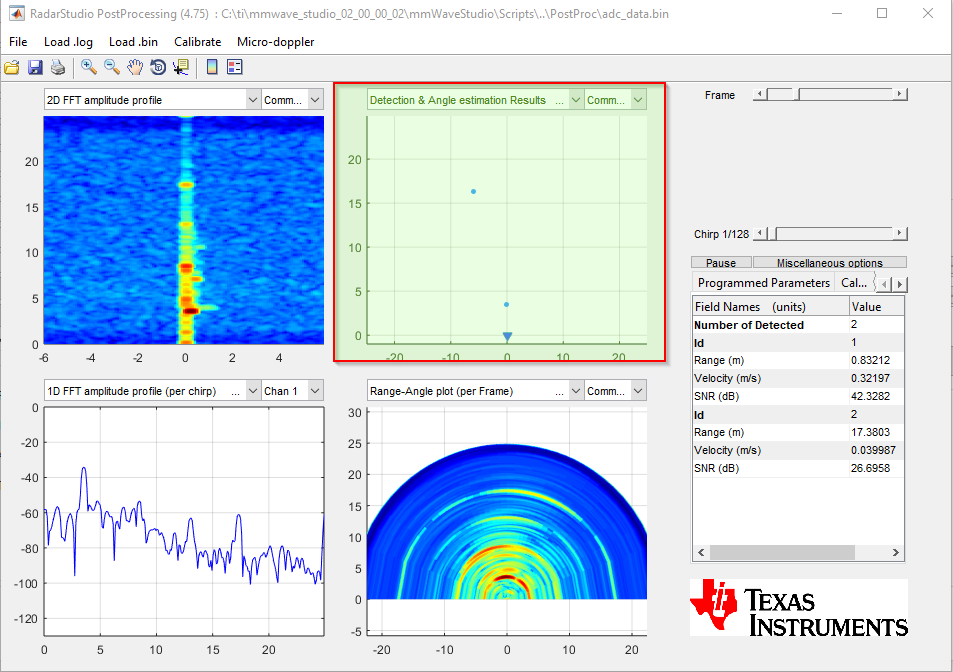Insert a colorbar from the toolbar
The width and height of the screenshot is (953, 672).
[x=212, y=67]
